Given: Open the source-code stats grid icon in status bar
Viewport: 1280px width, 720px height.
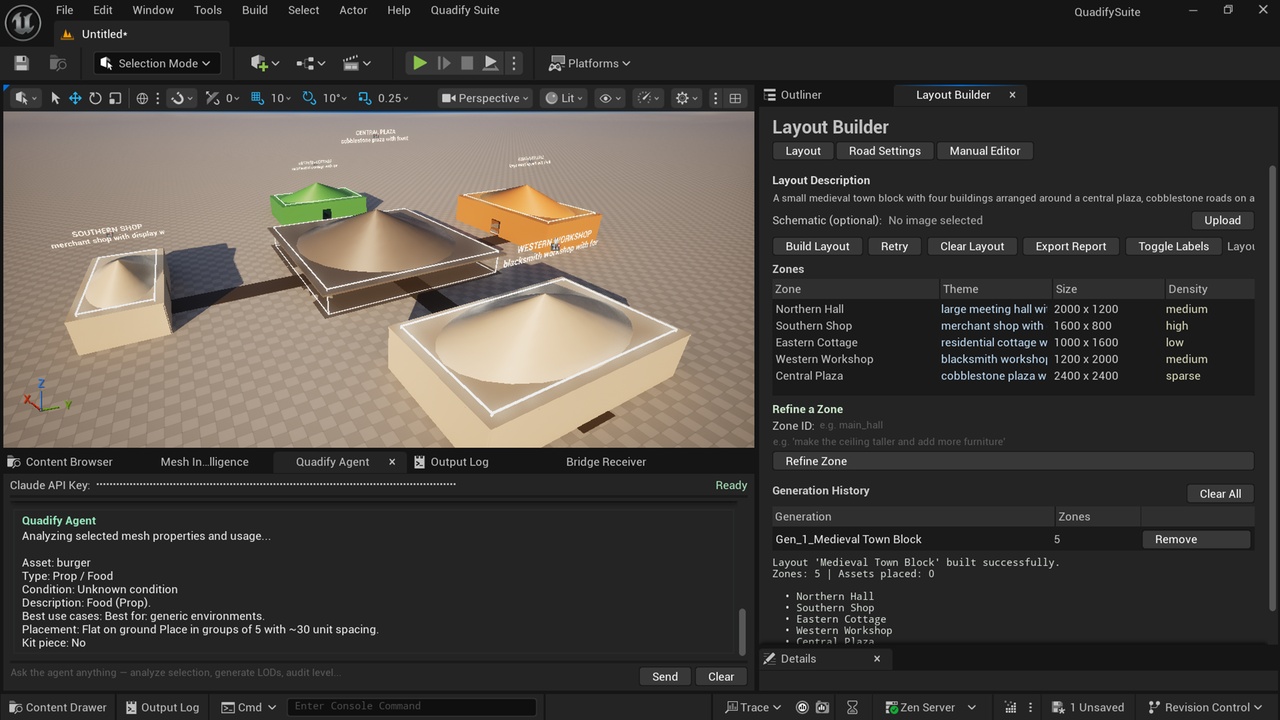Looking at the screenshot, I should (x=1010, y=707).
